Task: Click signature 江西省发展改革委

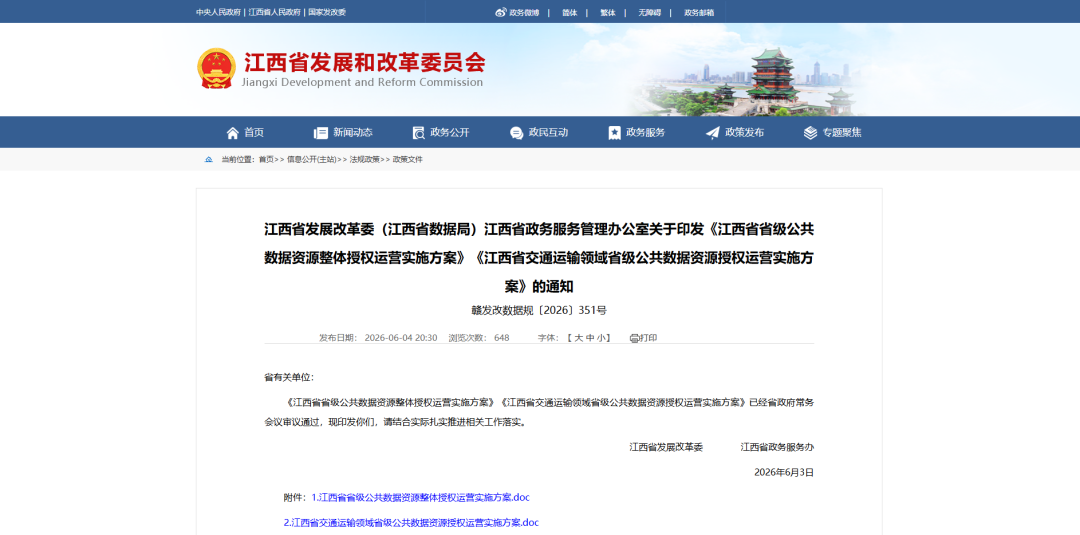Action: (666, 447)
